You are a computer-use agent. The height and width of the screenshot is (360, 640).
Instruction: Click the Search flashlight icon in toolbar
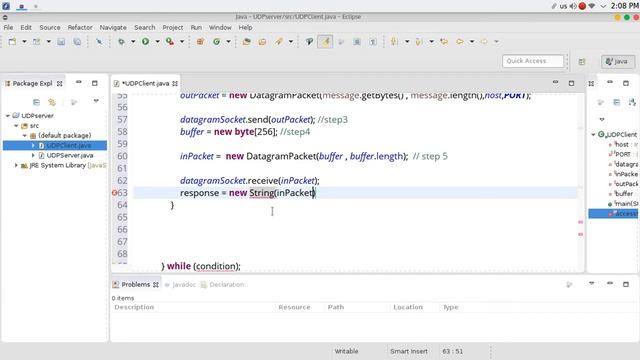pyautogui.click(x=279, y=42)
